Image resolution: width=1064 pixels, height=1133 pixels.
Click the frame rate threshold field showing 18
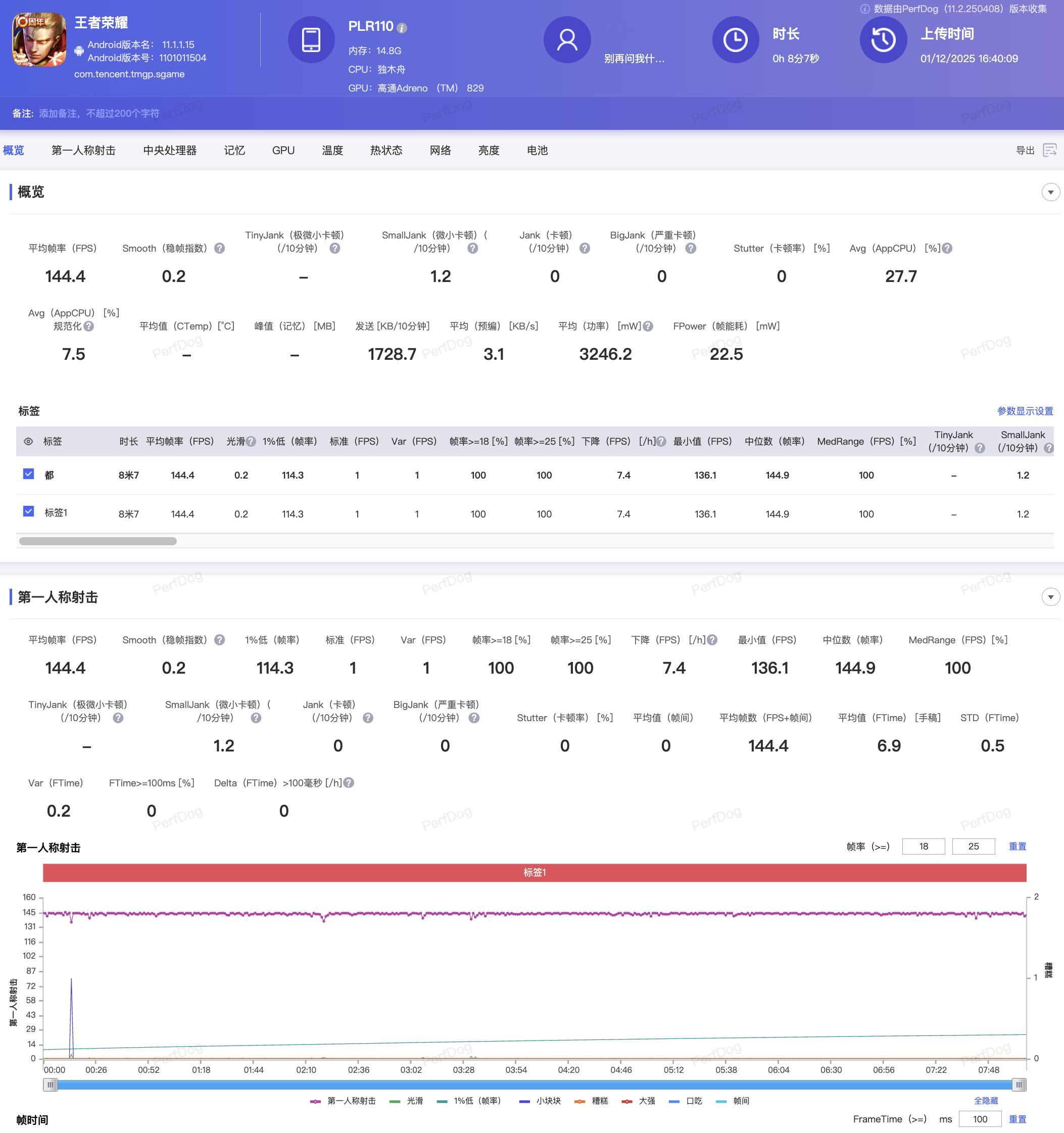click(923, 846)
